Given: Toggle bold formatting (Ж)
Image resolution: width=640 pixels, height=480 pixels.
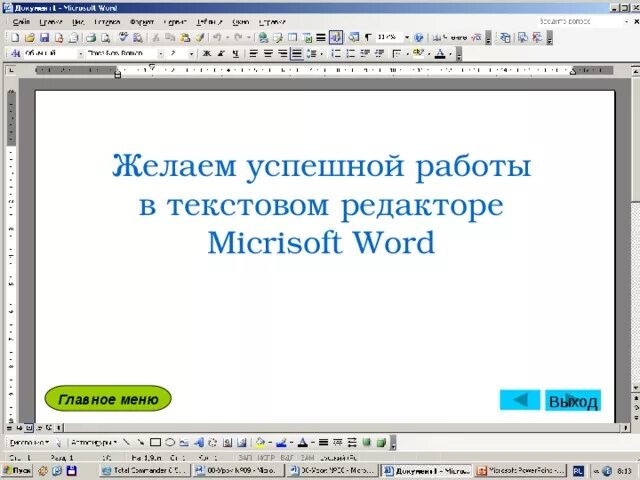Looking at the screenshot, I should tap(207, 53).
